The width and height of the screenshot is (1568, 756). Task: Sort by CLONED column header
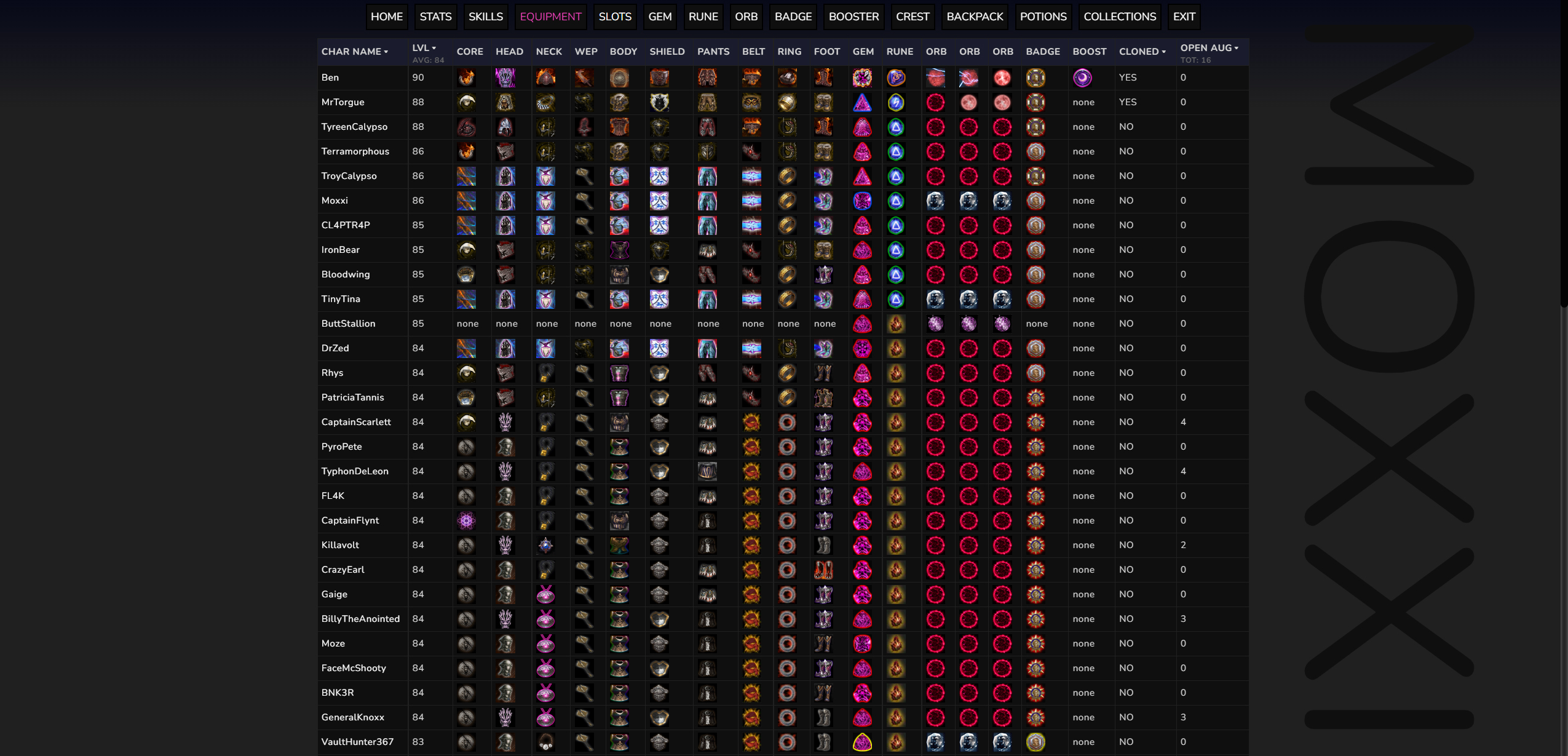(1142, 52)
